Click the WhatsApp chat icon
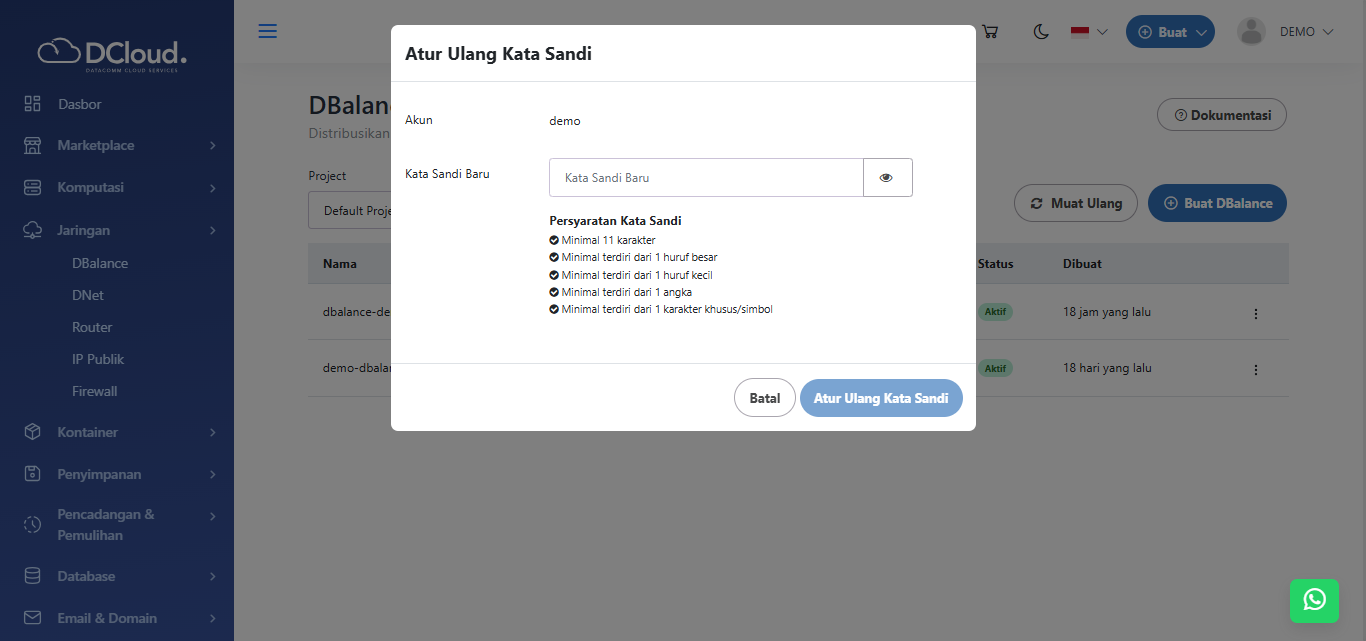Screen dimensions: 1366x641 coord(1314,600)
